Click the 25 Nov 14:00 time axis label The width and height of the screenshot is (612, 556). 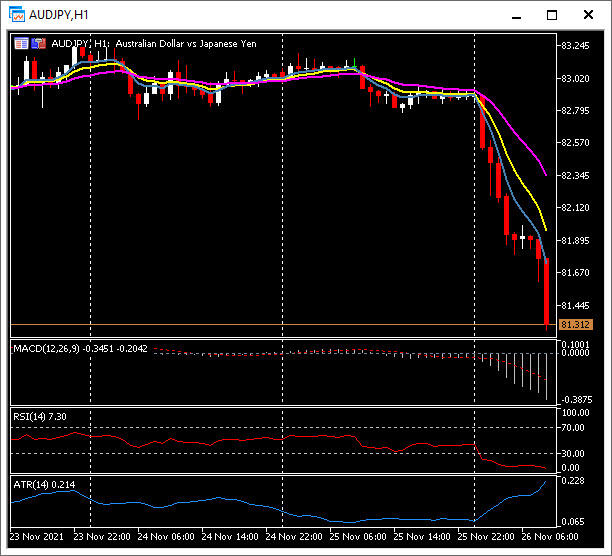[x=422, y=536]
